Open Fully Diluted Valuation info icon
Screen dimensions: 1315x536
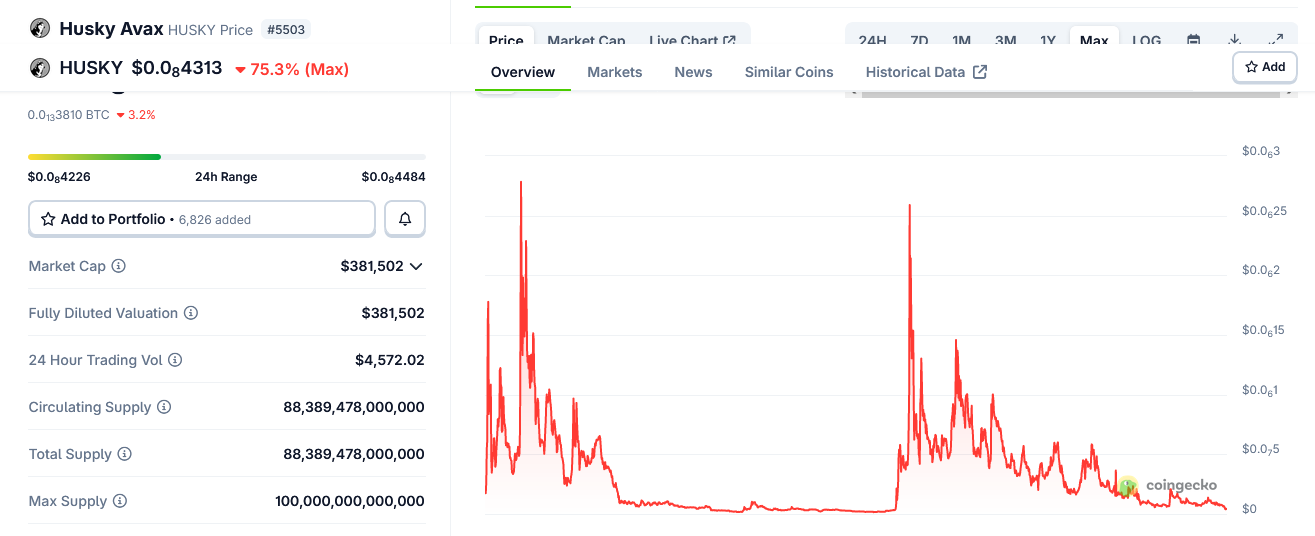191,313
